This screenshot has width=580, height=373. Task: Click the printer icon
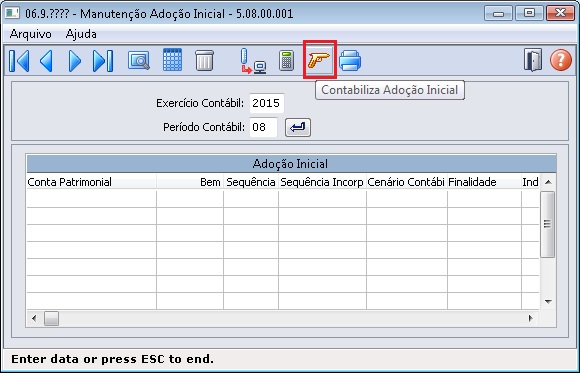coord(350,61)
